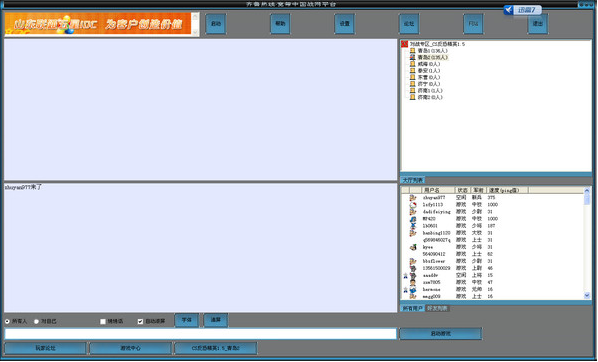Click avatar icon of user zhuyan977
Image resolution: width=598 pixels, height=362 pixels.
(413, 198)
